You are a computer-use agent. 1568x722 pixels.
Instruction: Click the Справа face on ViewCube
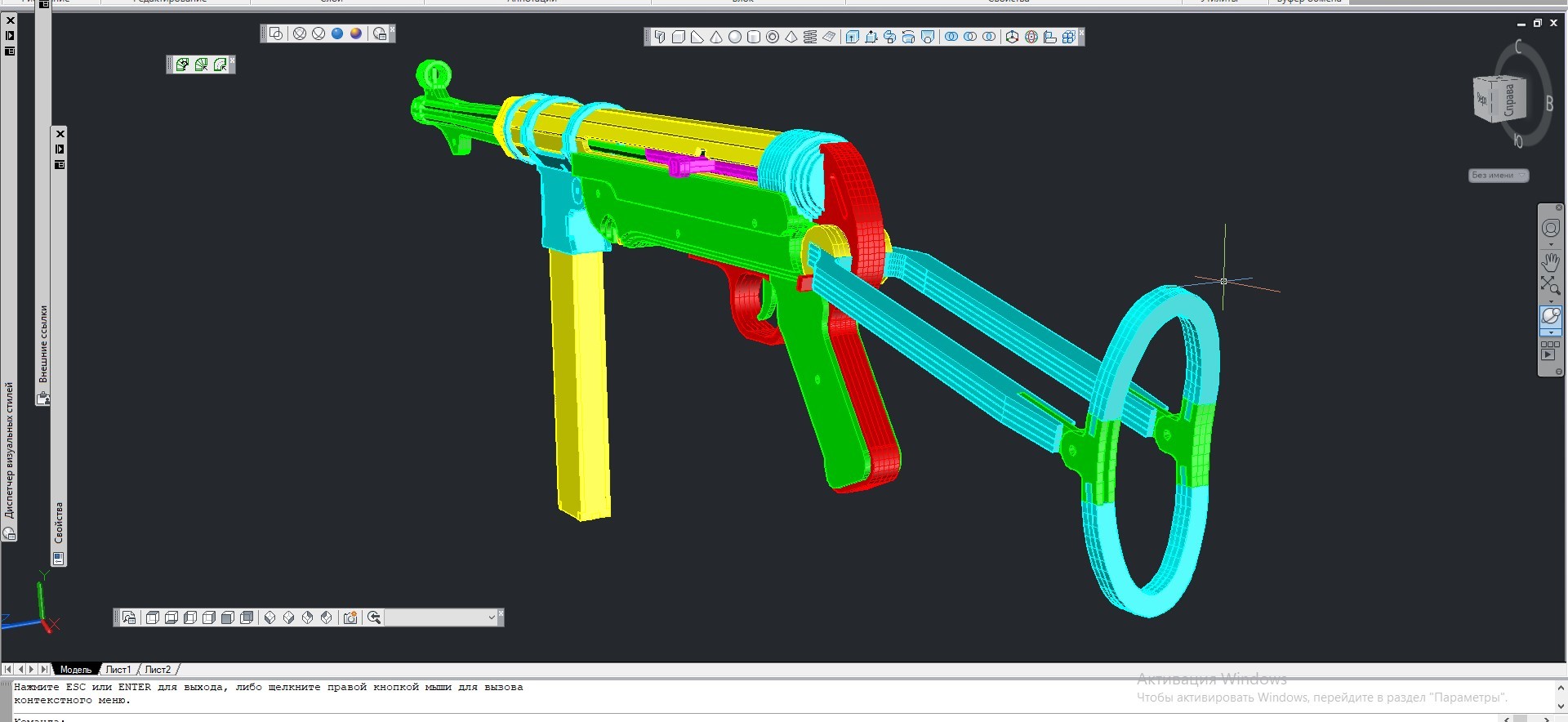[x=1510, y=100]
